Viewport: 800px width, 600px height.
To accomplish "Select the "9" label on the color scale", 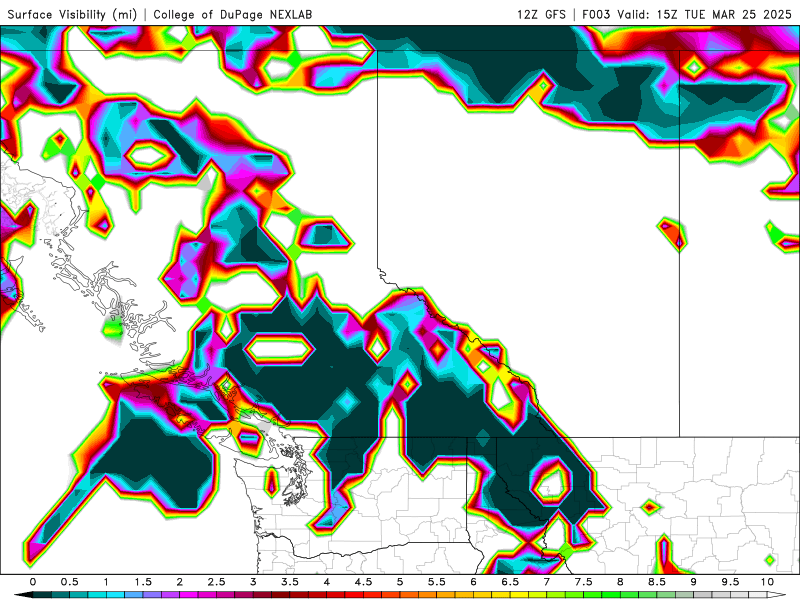I will point(694,582).
